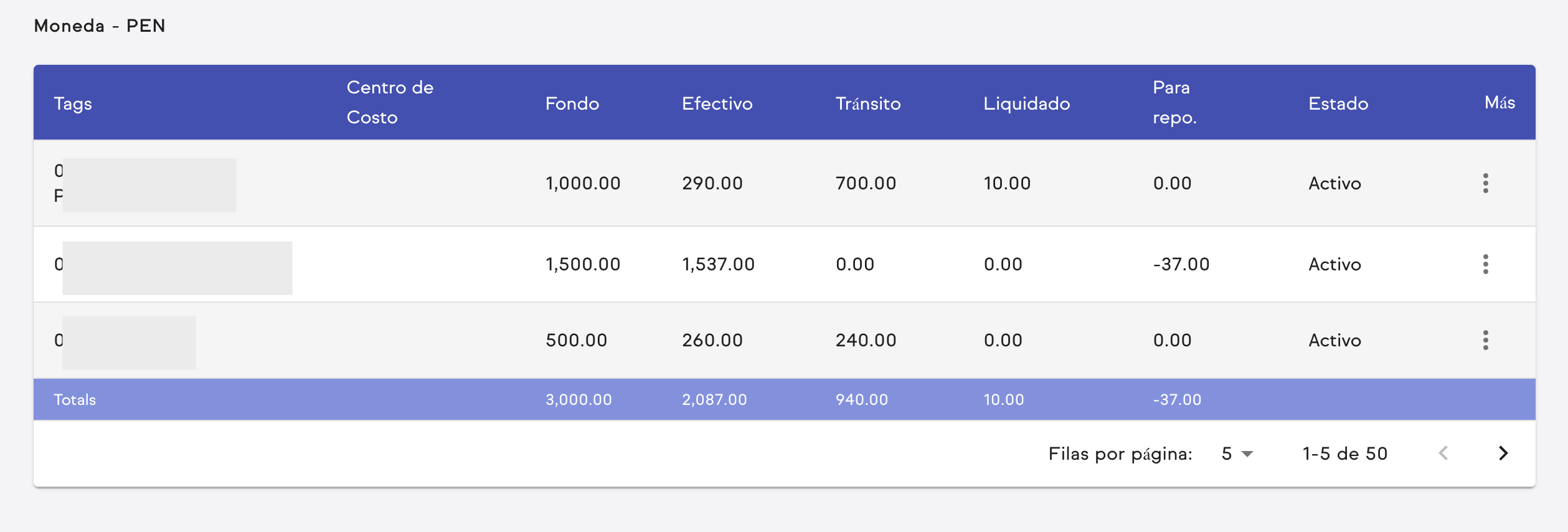The height and width of the screenshot is (532, 1568).
Task: Click the Fondo column header
Action: [x=572, y=103]
